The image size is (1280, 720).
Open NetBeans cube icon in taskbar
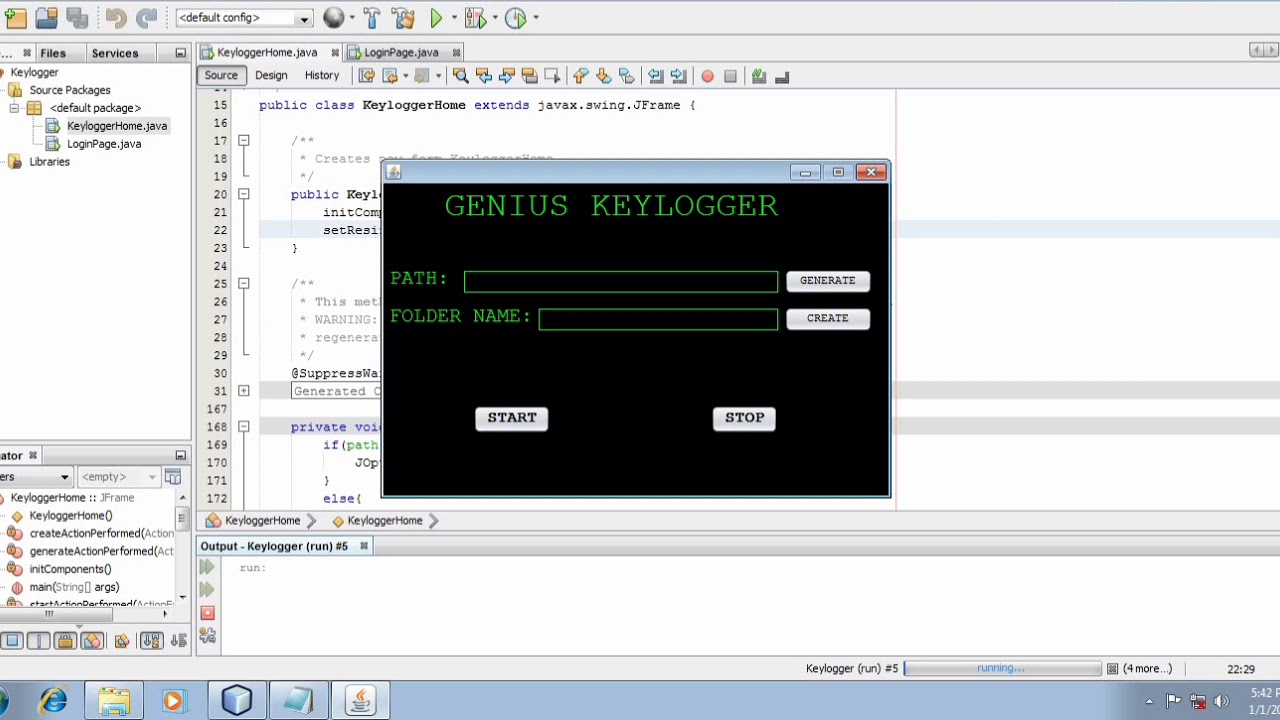(x=237, y=701)
